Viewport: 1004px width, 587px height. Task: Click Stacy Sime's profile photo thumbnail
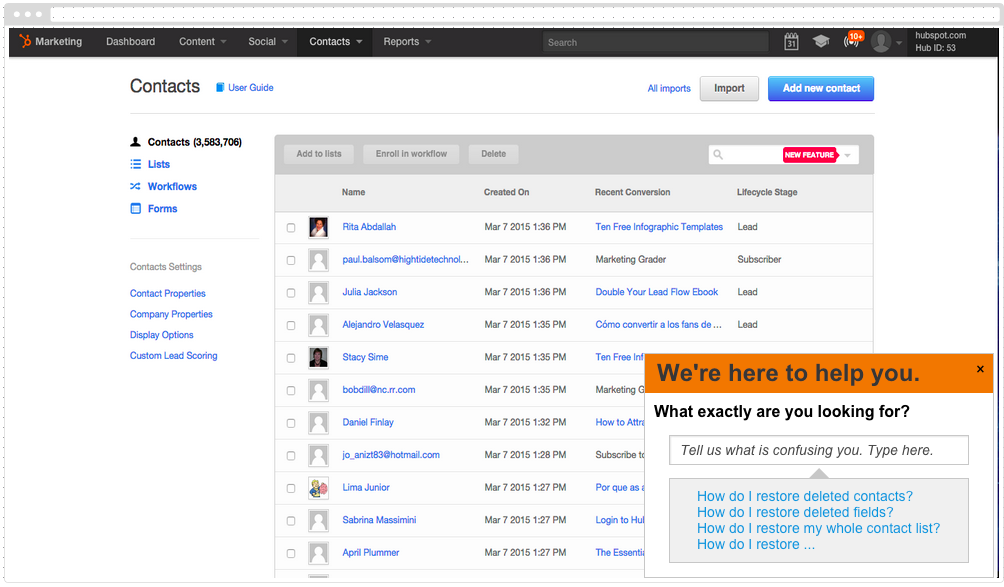click(x=319, y=358)
